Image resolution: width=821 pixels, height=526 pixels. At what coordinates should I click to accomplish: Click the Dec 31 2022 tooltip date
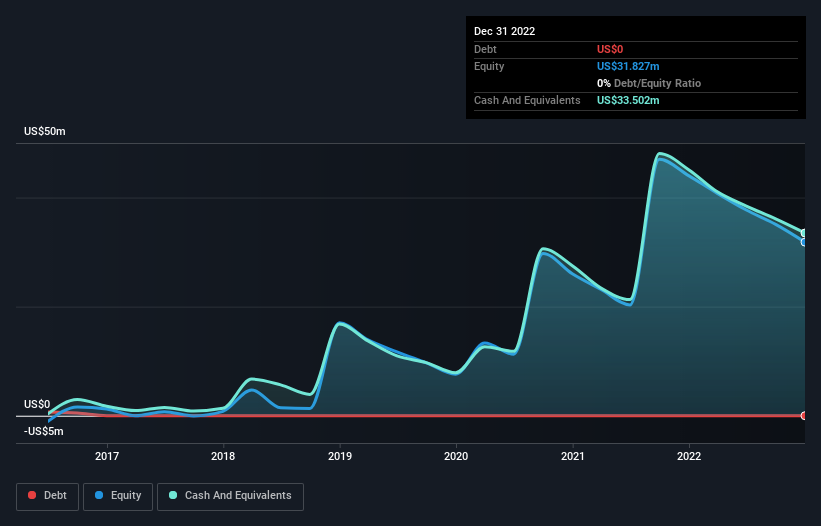[504, 31]
